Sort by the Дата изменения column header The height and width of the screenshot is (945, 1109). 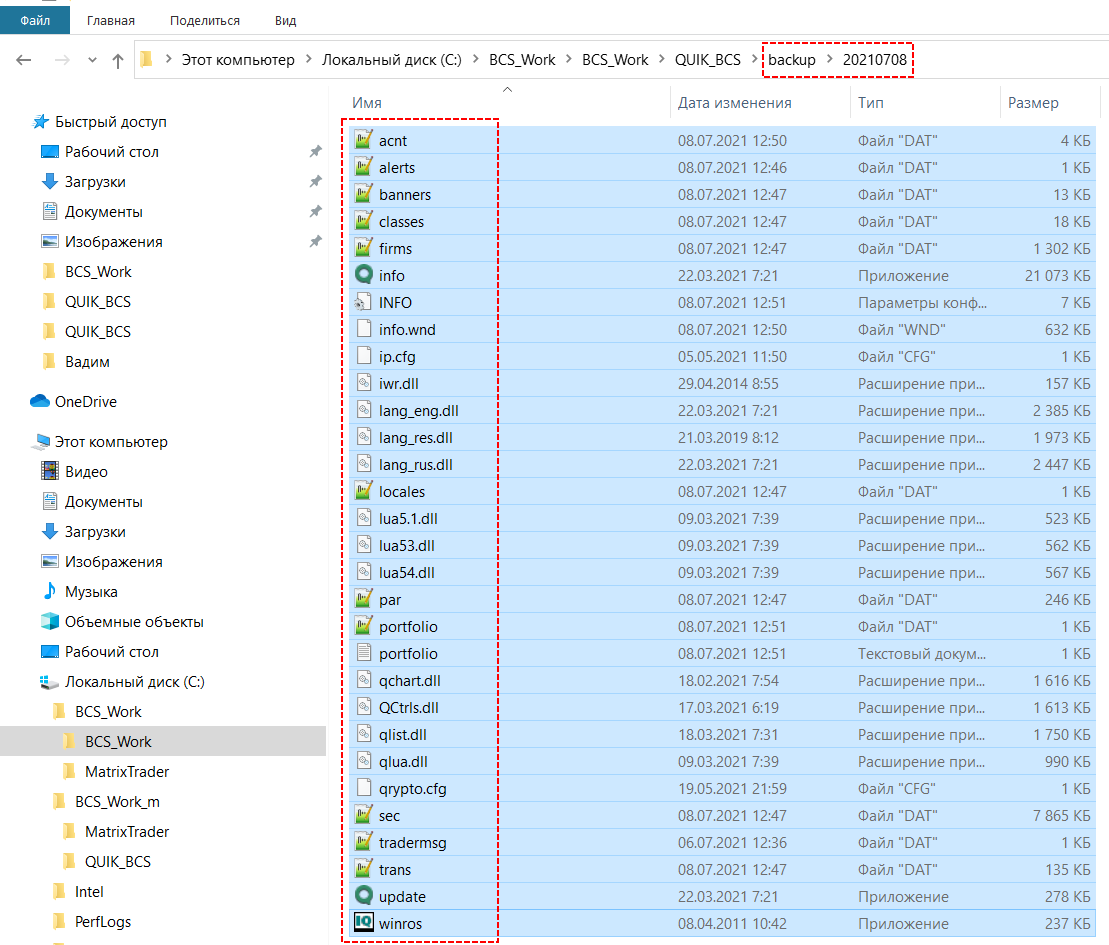734,103
